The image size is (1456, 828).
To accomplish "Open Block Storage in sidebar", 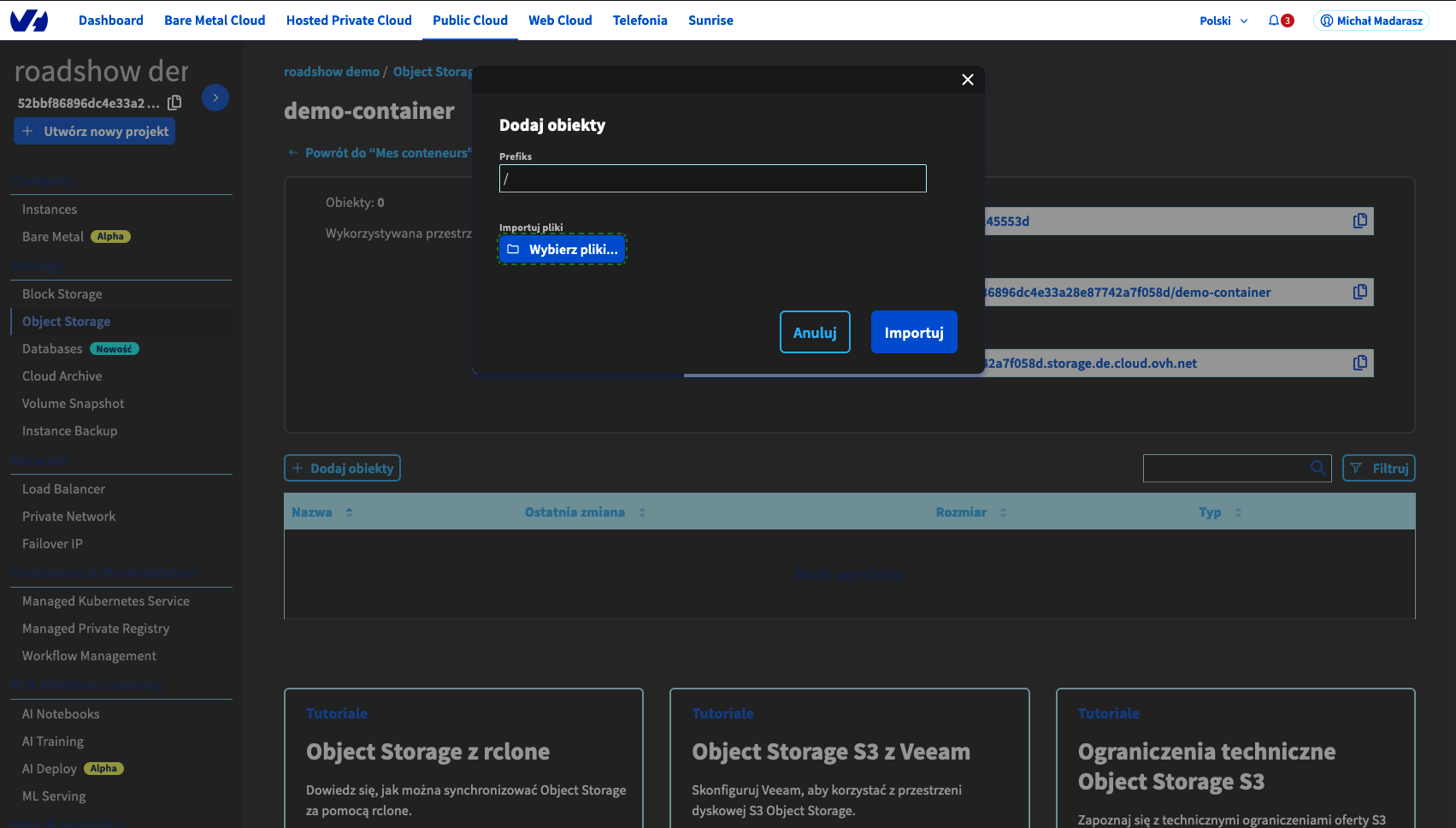I will (x=62, y=294).
